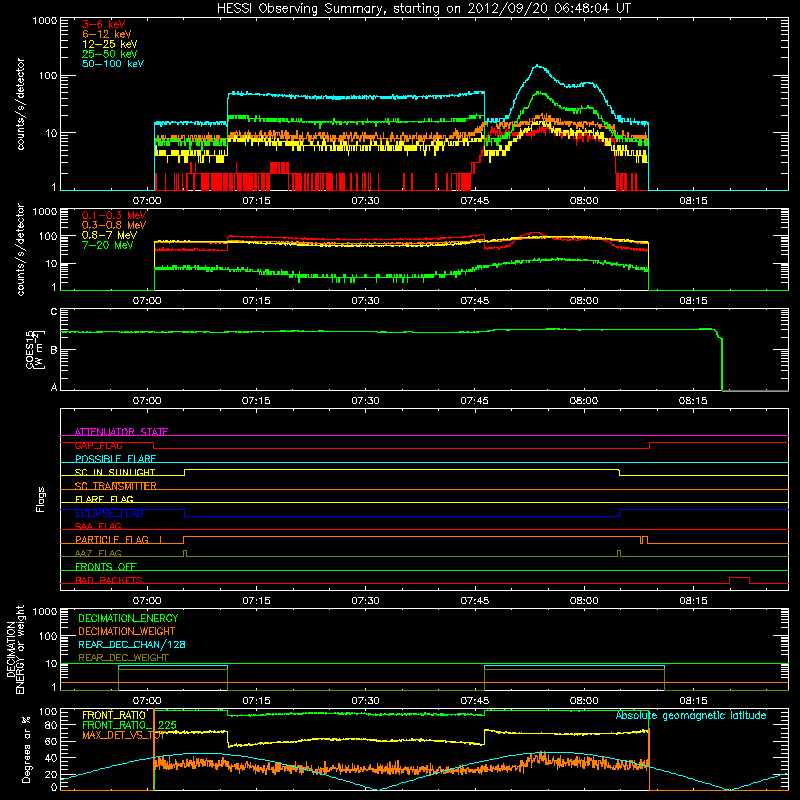Click the PARTICLE_FLAG label
Screen dimensions: 800x800
[112, 539]
